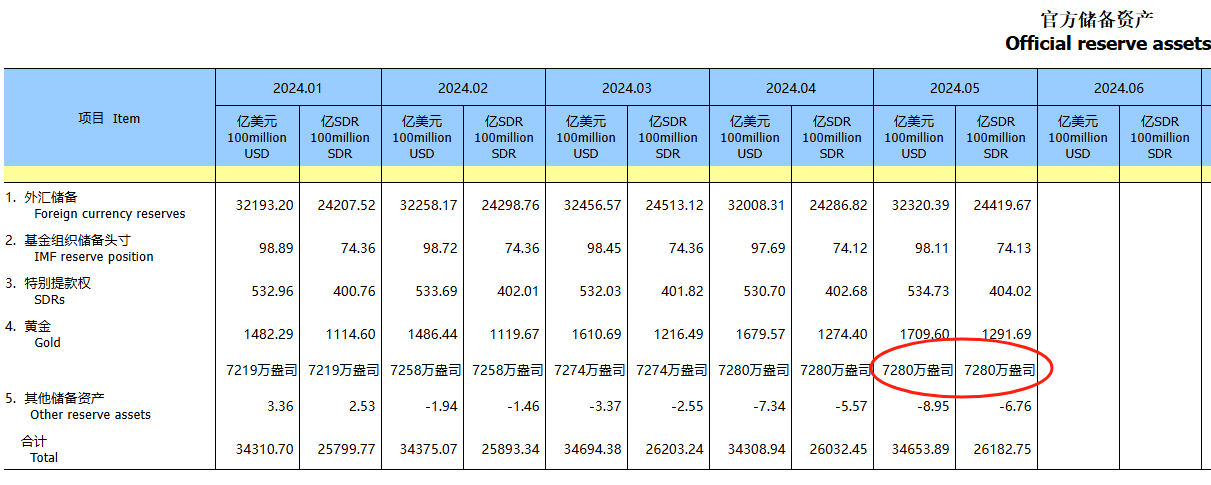Image resolution: width=1211 pixels, height=485 pixels.
Task: Select the 2024.01 month column header
Action: [x=298, y=88]
